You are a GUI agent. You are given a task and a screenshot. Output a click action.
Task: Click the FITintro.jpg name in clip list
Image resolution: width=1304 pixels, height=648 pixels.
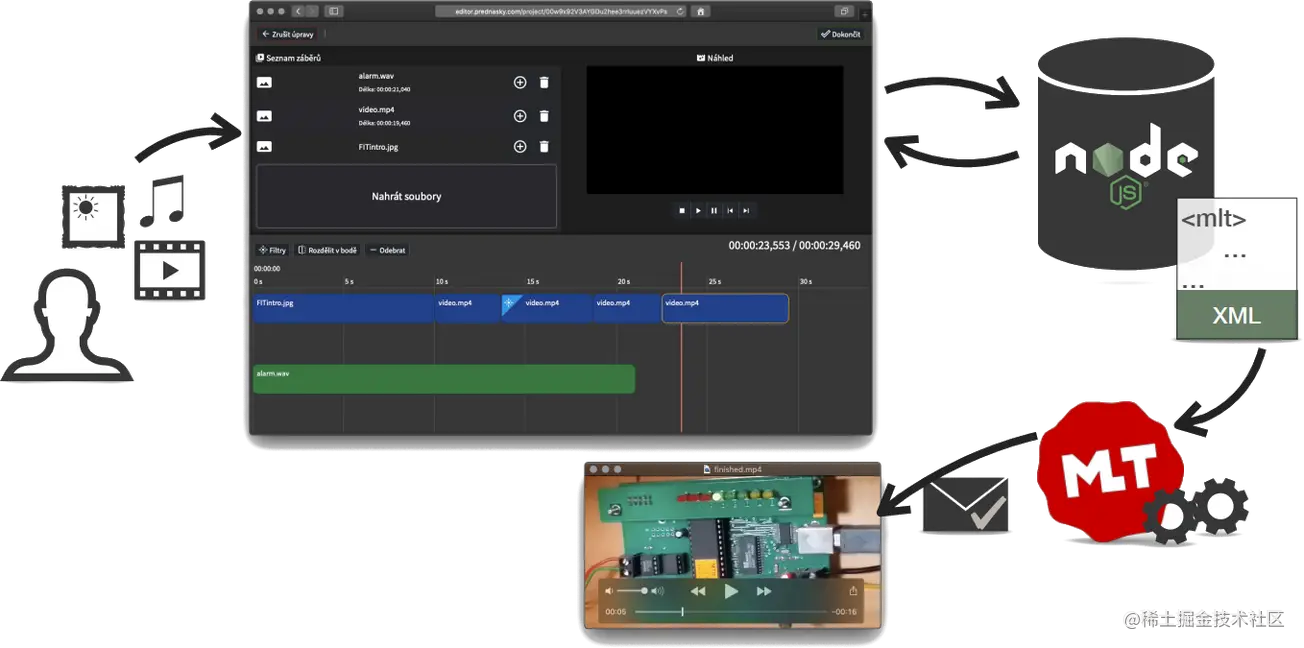379,147
